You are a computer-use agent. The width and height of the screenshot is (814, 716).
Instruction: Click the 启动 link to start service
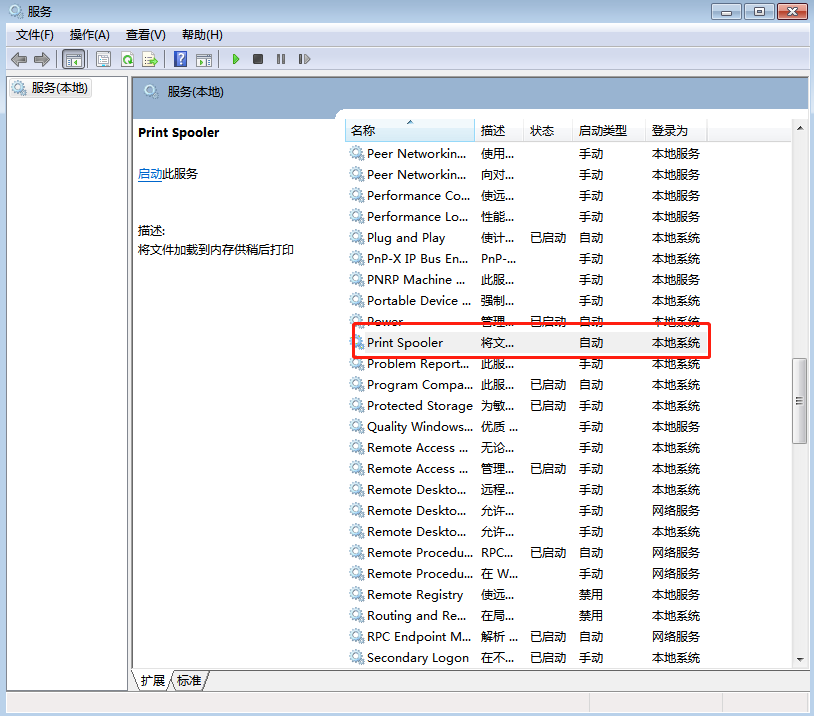[150, 174]
